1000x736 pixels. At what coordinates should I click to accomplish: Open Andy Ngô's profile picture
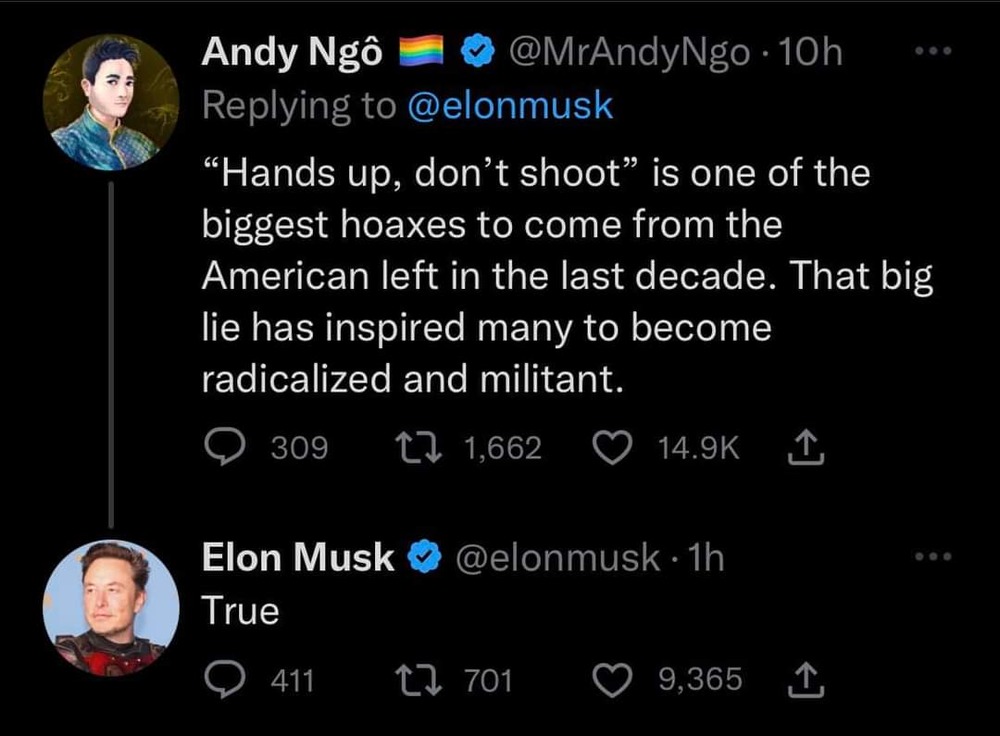[111, 103]
